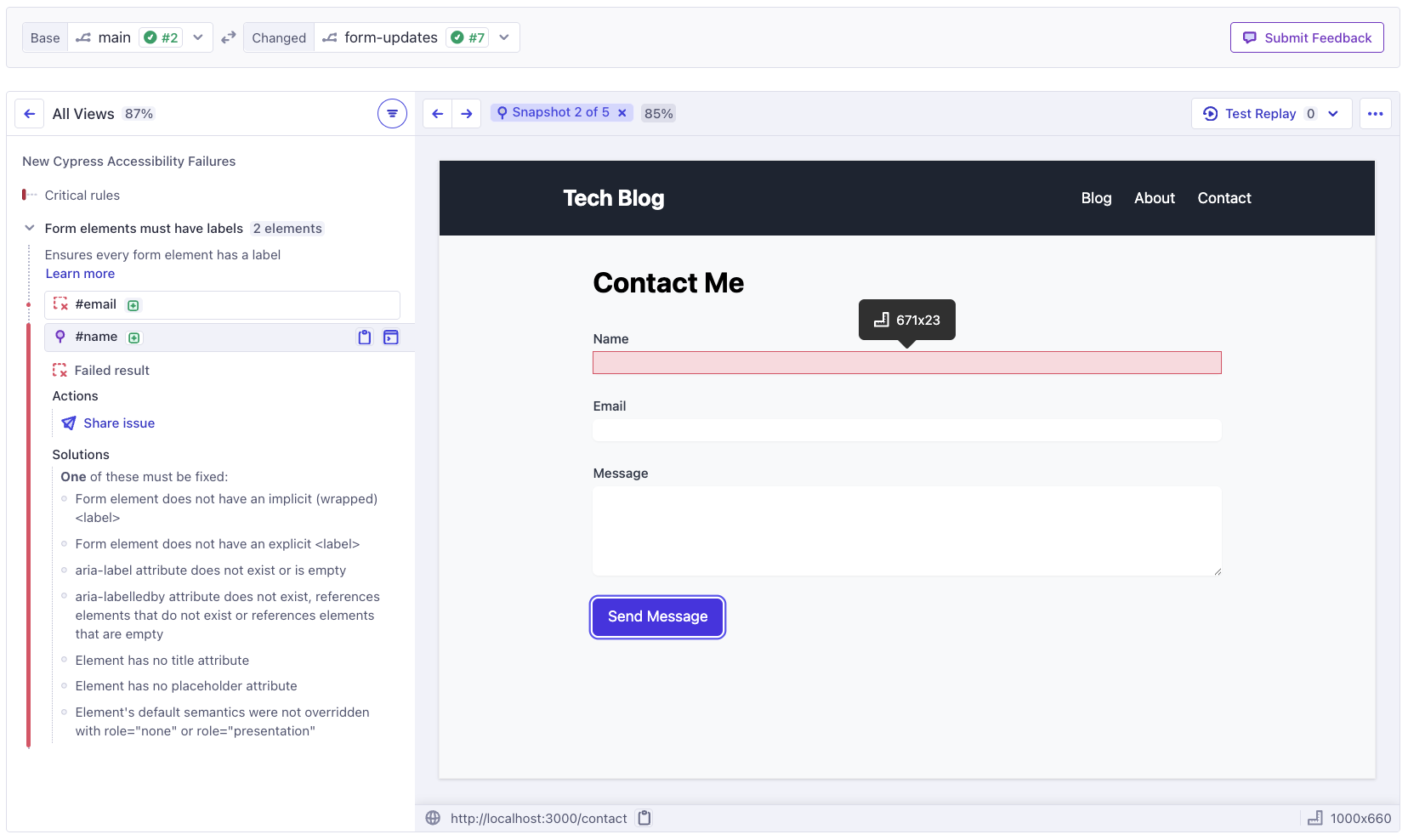Navigate to previous snapshot with left arrow

click(x=437, y=113)
